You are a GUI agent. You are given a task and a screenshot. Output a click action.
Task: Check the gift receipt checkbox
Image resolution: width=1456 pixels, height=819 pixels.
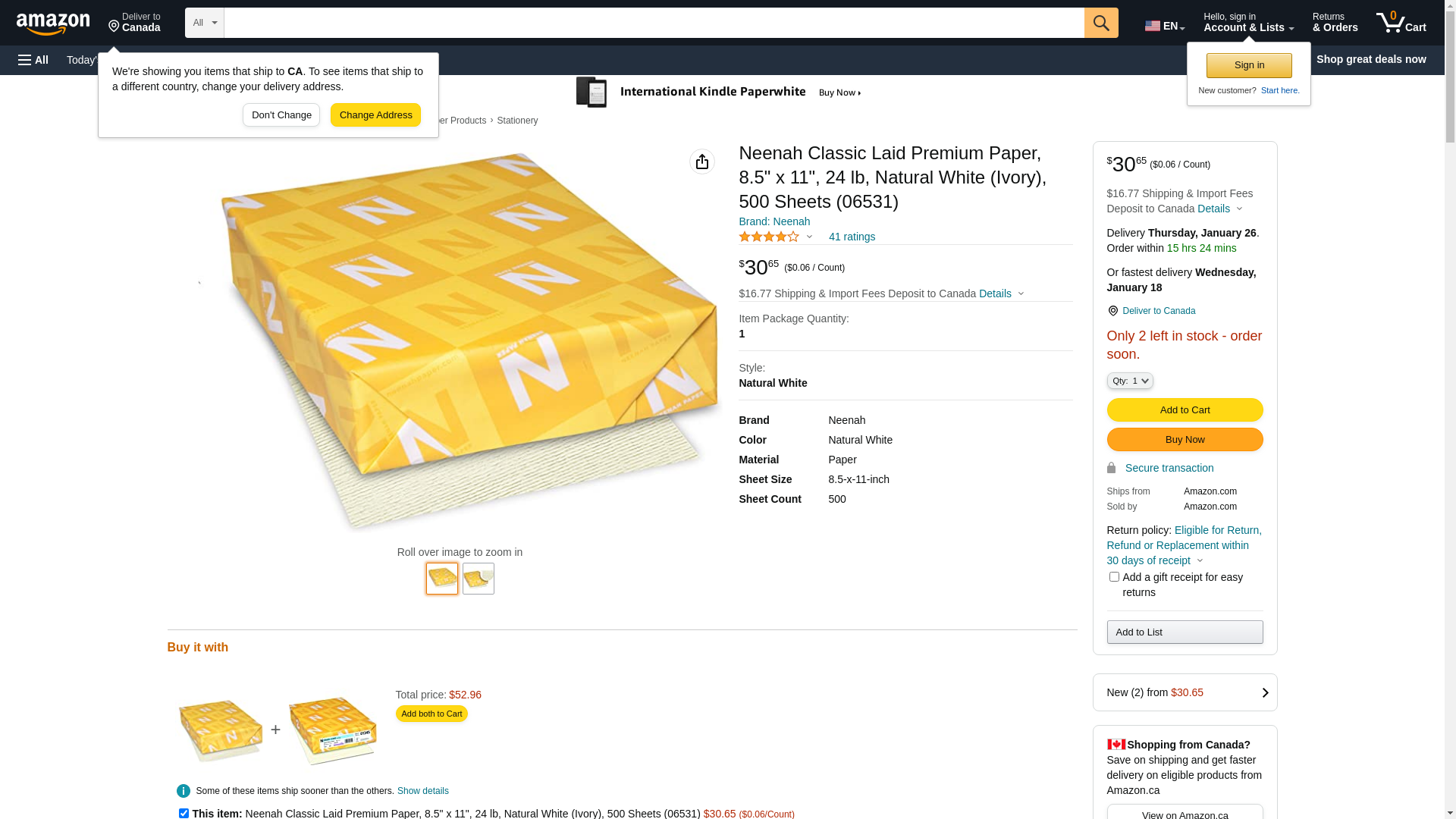(1114, 577)
